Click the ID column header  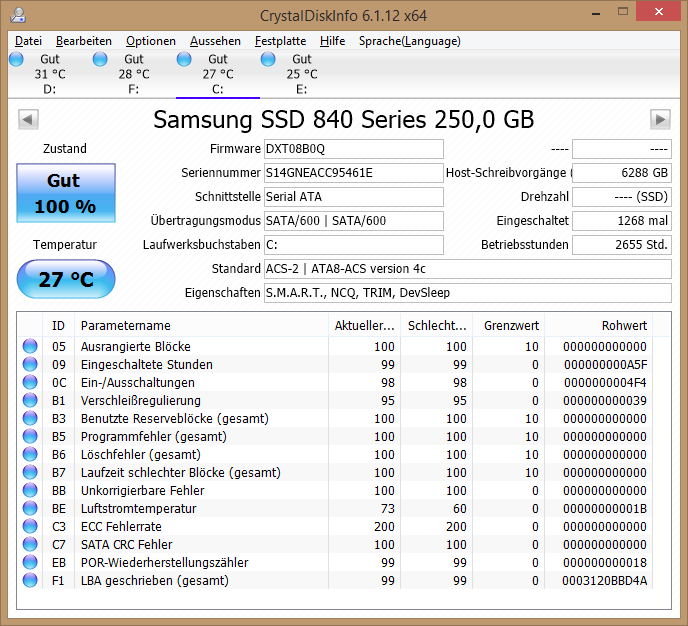click(58, 326)
